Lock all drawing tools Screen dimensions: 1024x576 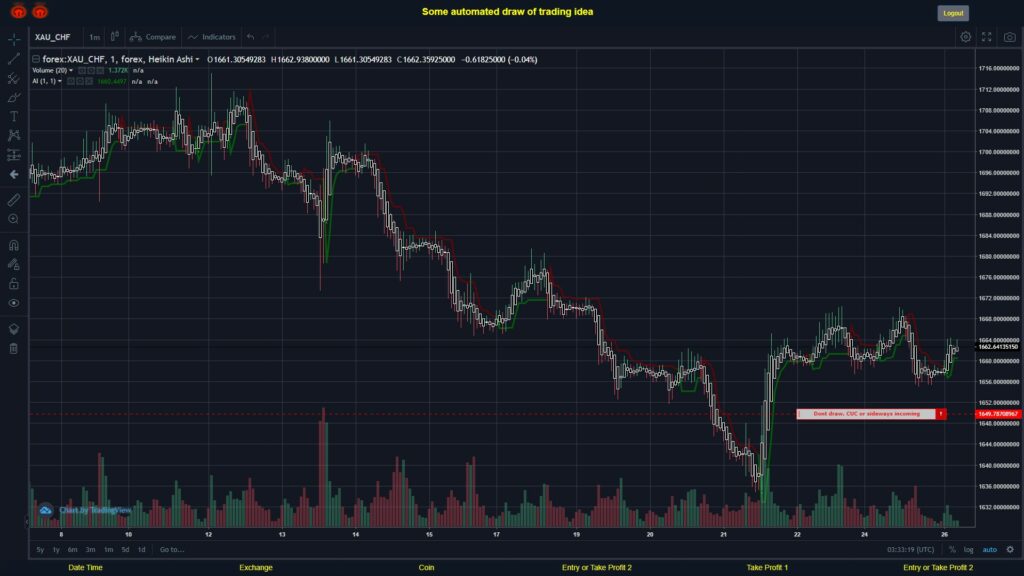tap(14, 283)
